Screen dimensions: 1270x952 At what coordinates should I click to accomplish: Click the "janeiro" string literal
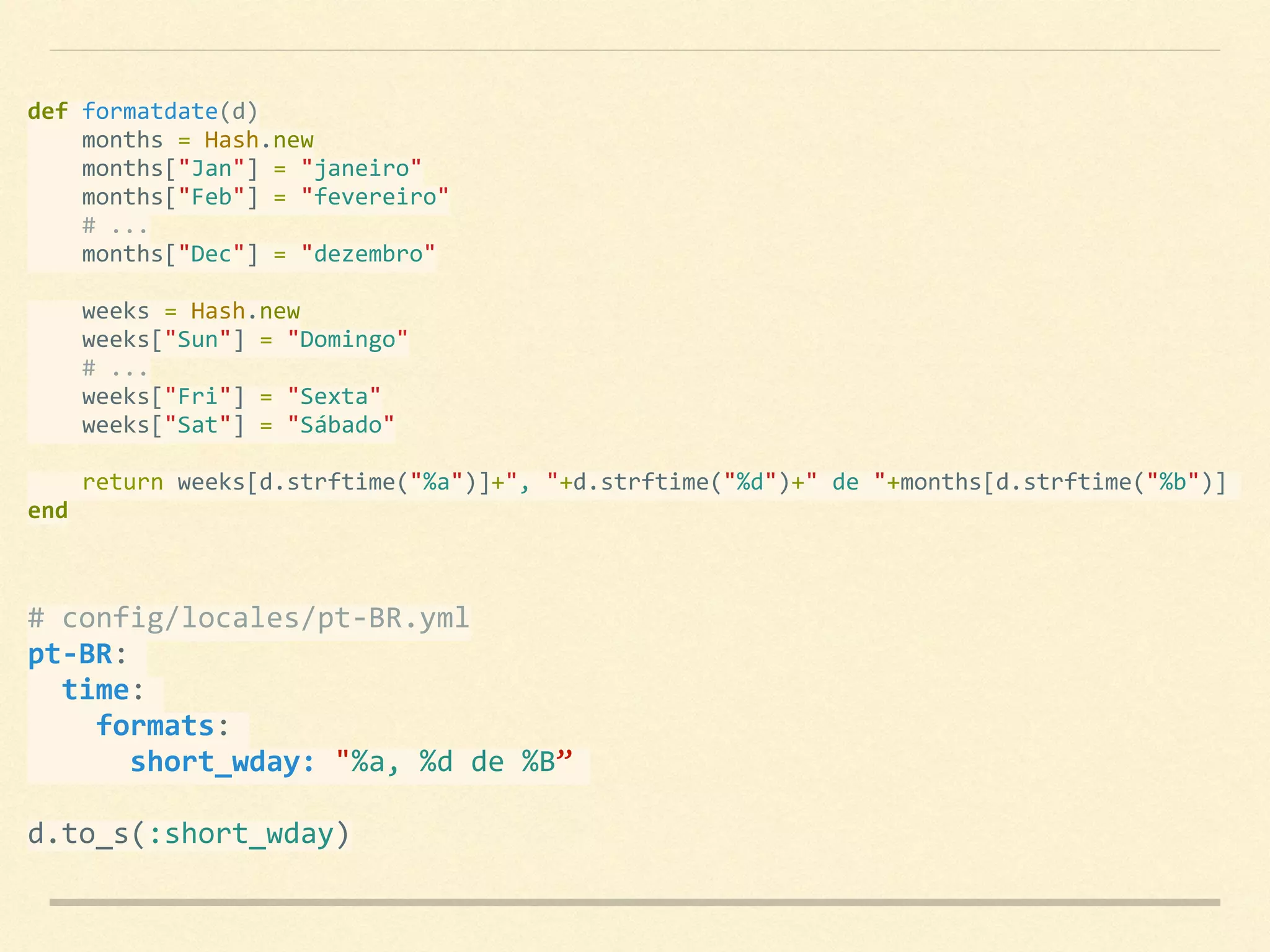[361, 169]
